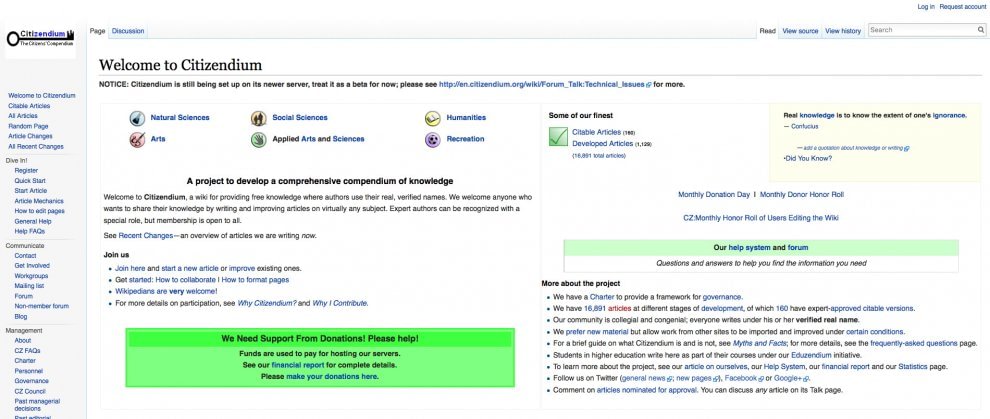Open Workgroups sidebar link
990x419 pixels.
click(x=32, y=276)
